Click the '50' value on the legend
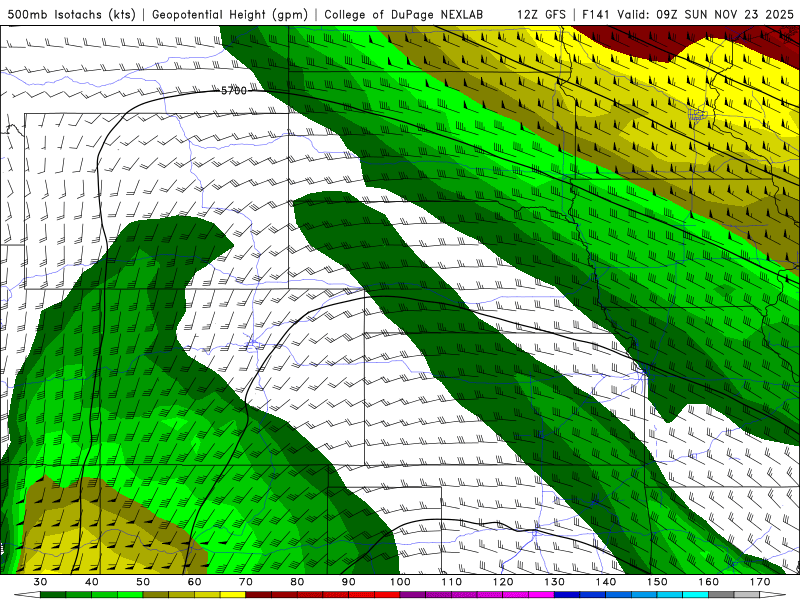 [143, 582]
